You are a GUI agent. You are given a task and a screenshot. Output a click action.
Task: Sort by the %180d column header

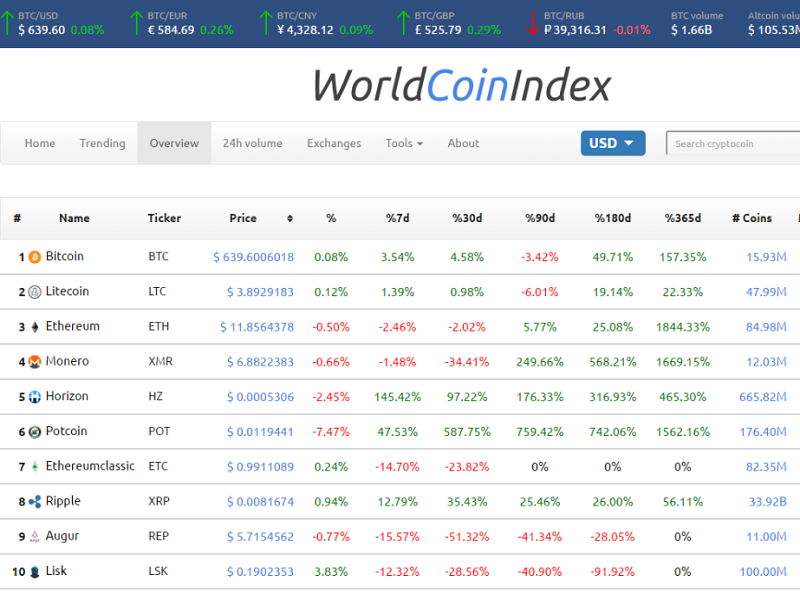pos(612,218)
